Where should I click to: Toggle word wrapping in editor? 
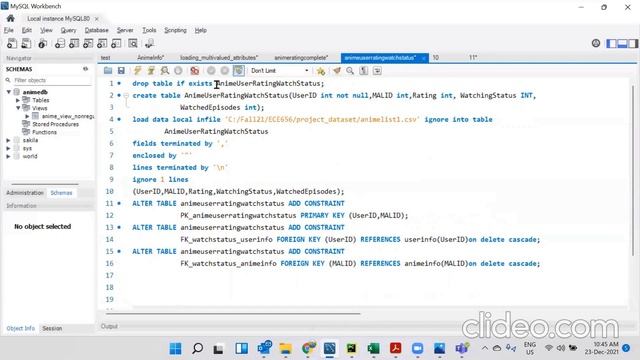point(377,71)
